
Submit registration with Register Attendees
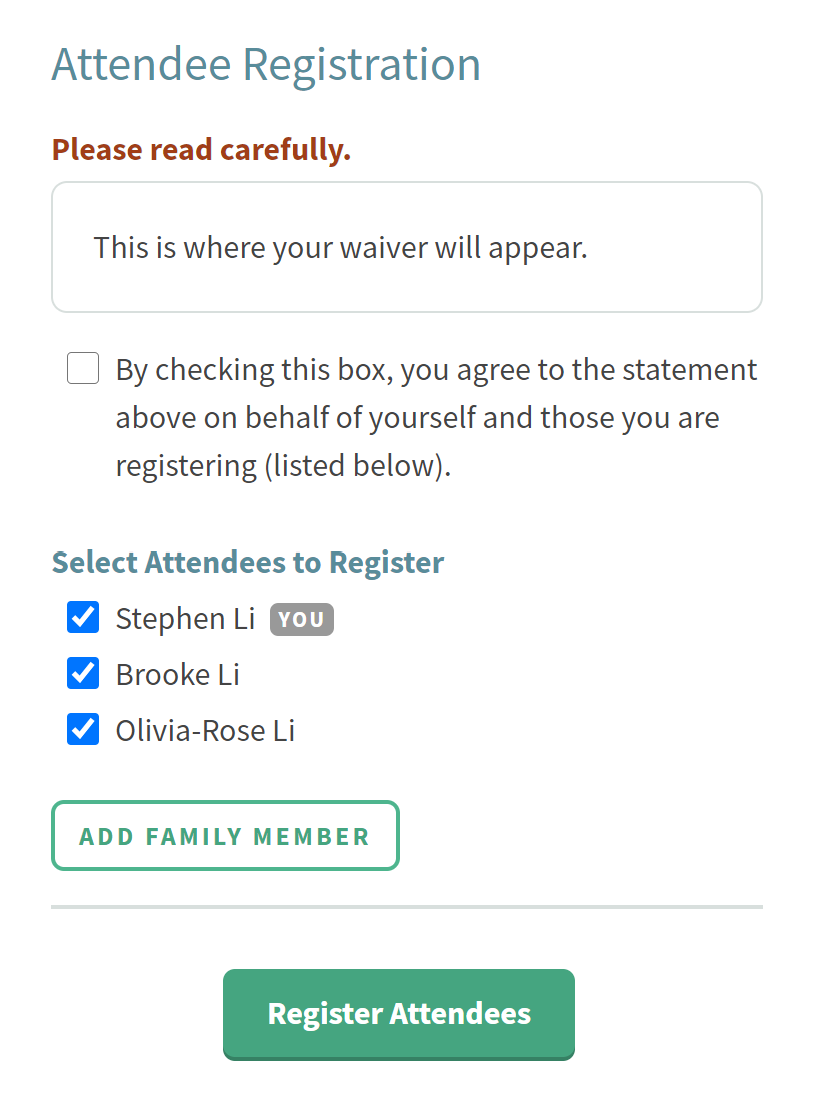398,1013
